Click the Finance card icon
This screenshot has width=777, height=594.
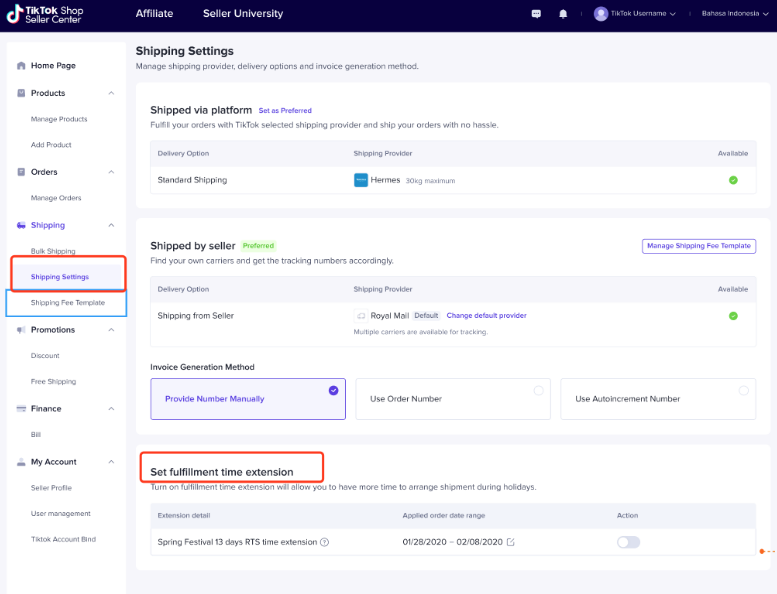[21, 409]
